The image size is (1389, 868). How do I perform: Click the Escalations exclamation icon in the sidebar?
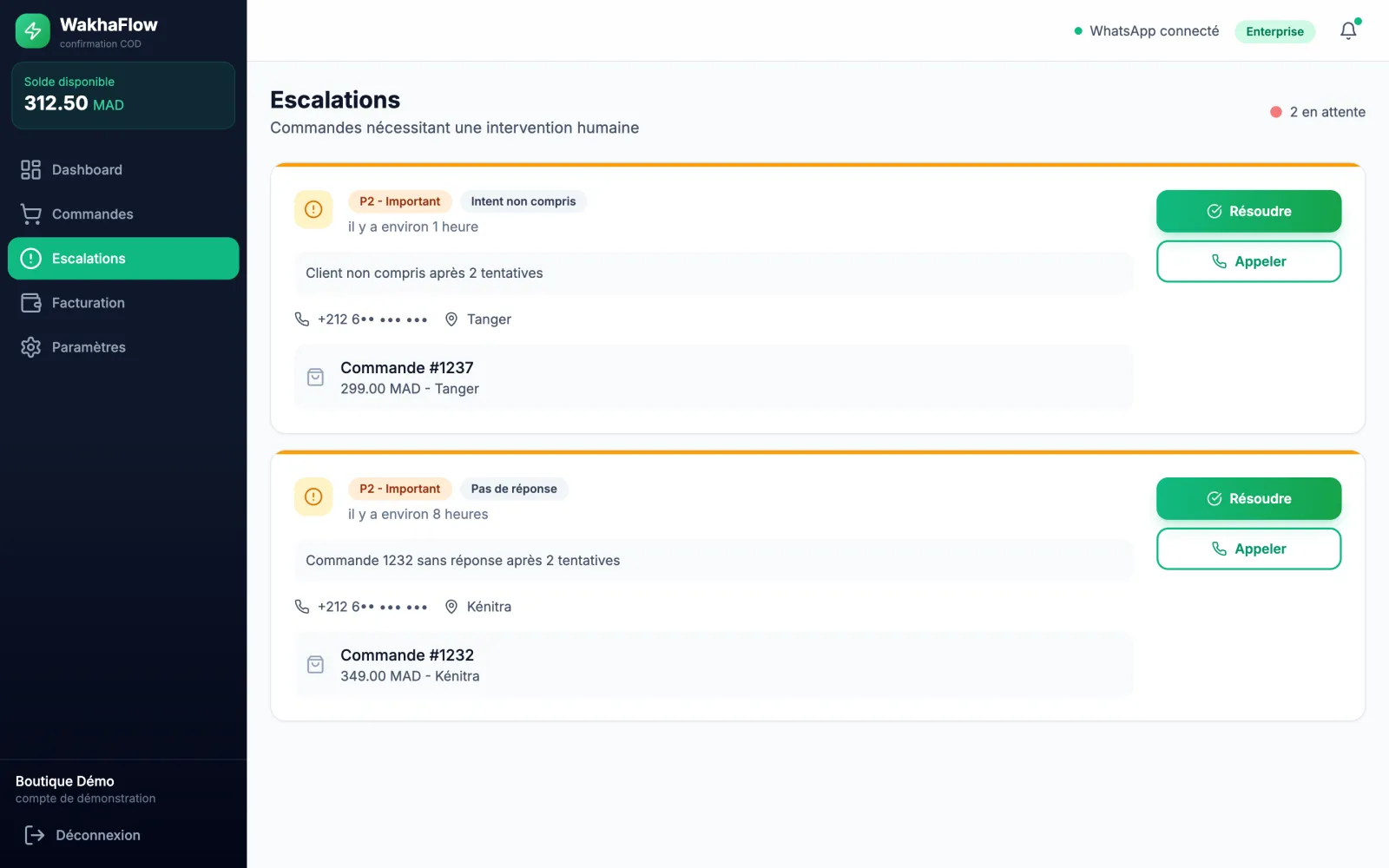pyautogui.click(x=31, y=259)
